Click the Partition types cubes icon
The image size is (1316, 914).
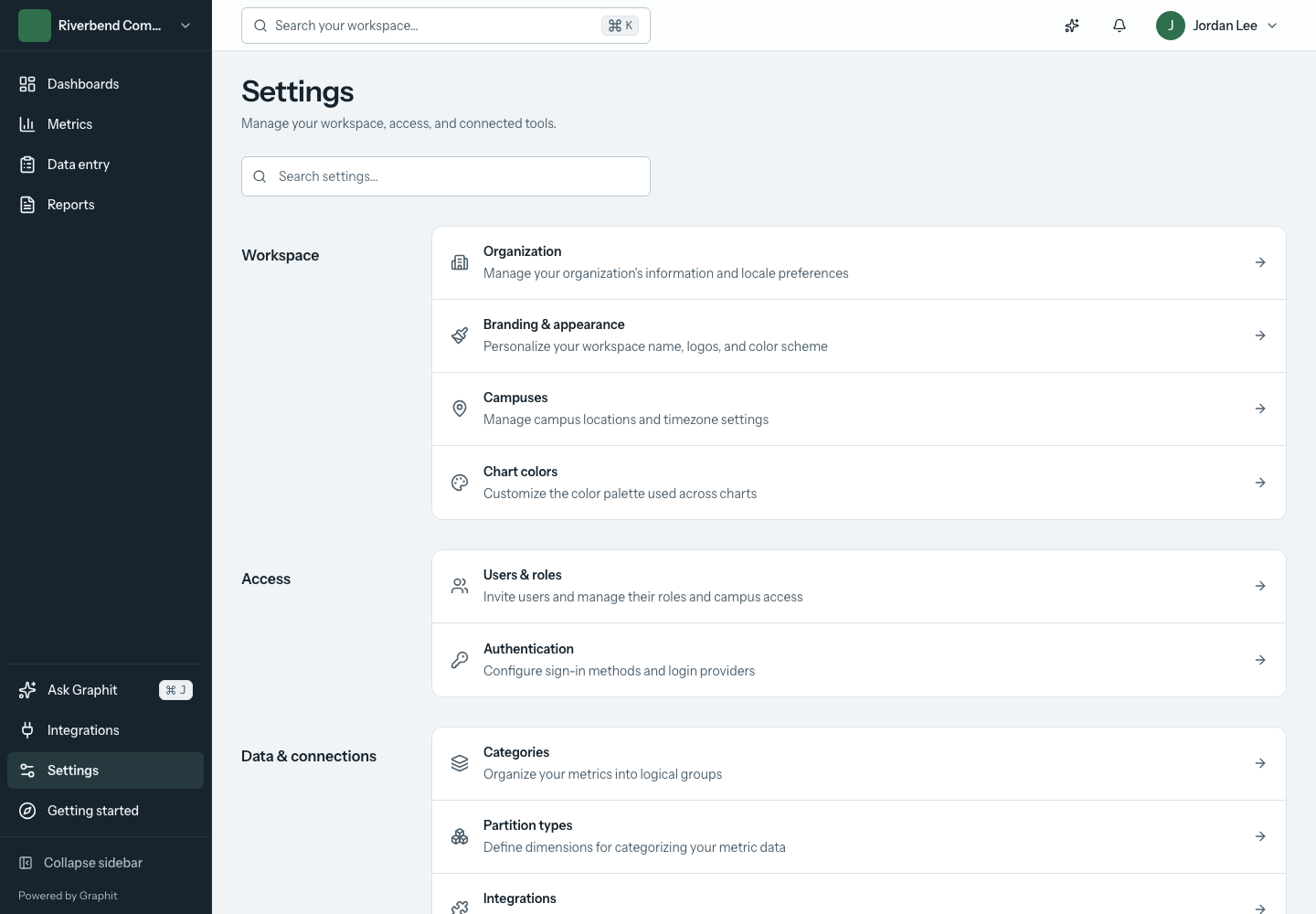(460, 836)
